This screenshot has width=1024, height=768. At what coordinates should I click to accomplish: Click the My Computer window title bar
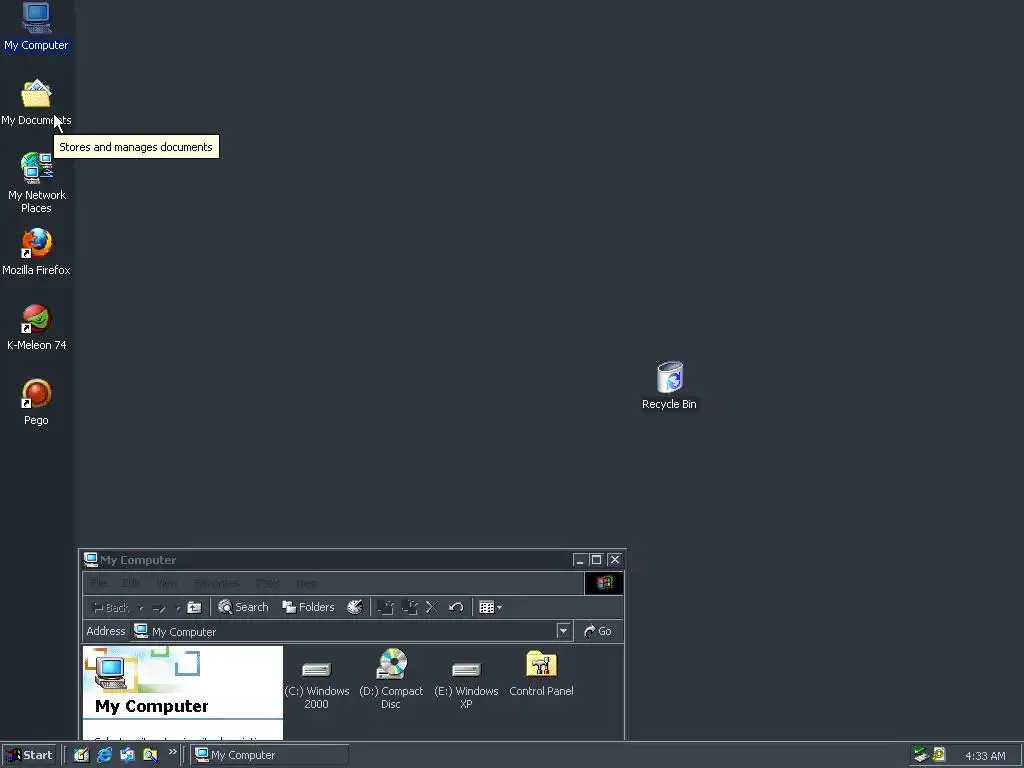[x=353, y=560]
